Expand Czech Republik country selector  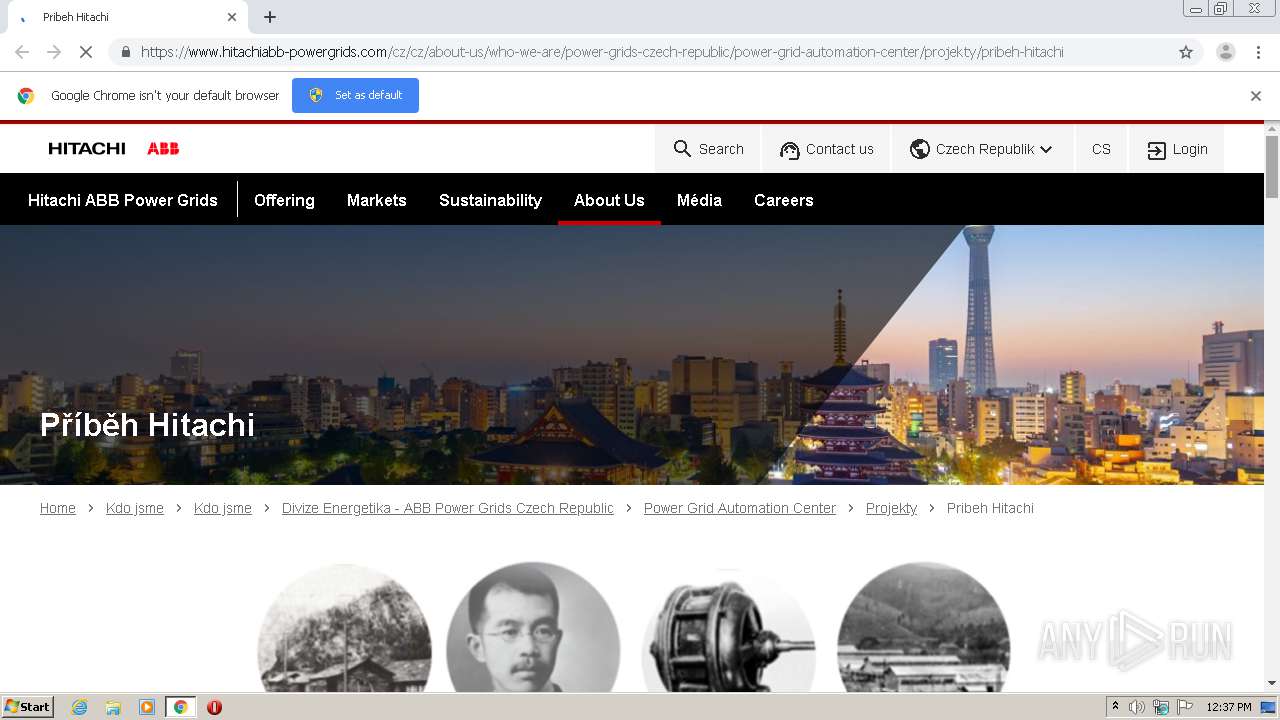coord(983,149)
